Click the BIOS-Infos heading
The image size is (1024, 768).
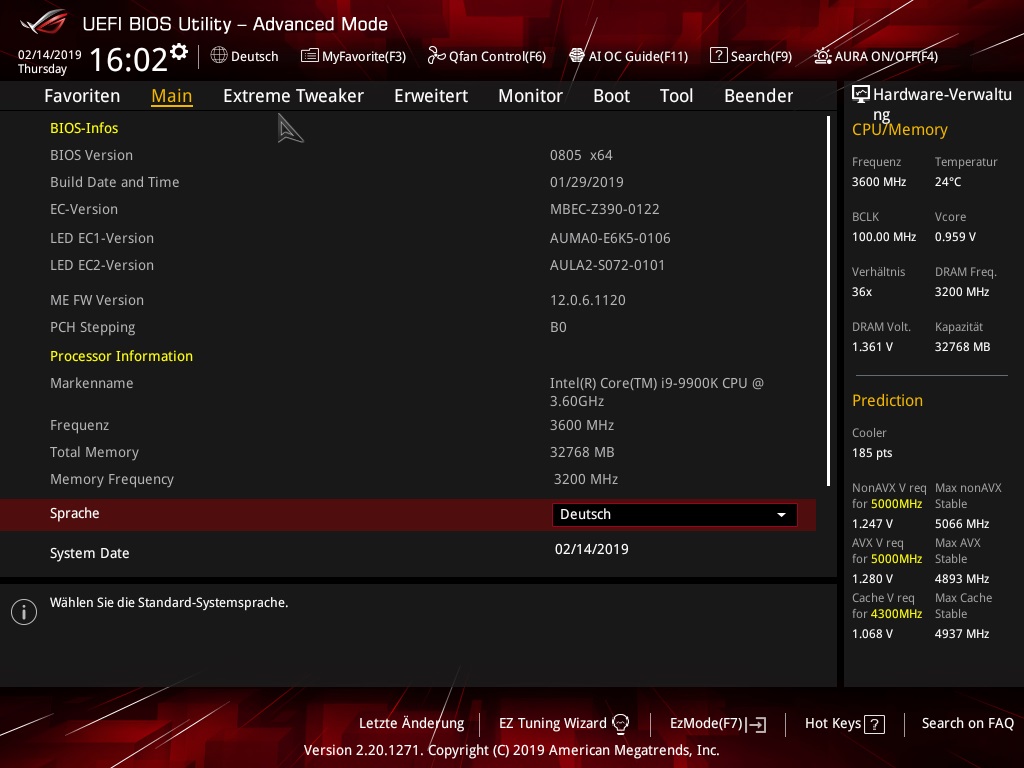click(84, 128)
